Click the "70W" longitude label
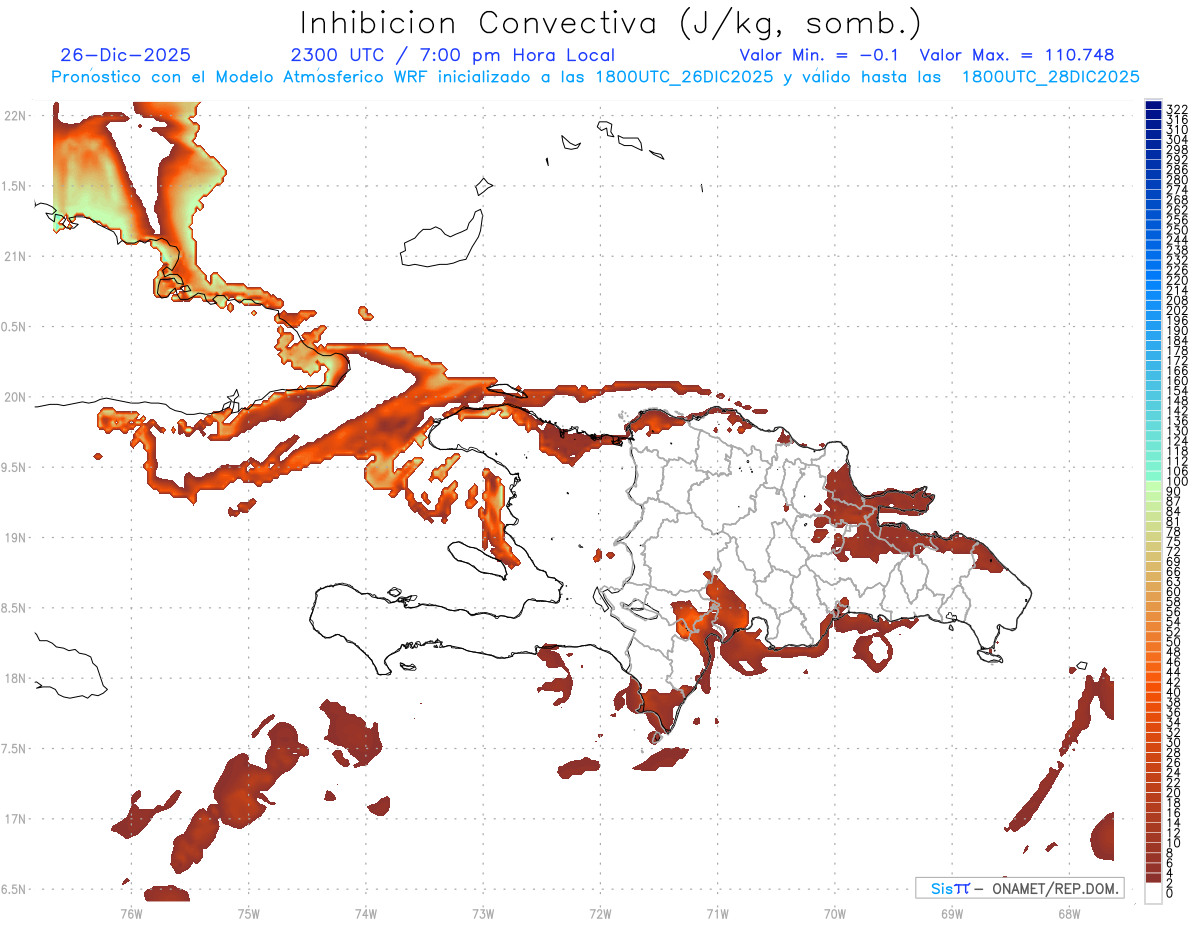The height and width of the screenshot is (927, 1200). [835, 912]
